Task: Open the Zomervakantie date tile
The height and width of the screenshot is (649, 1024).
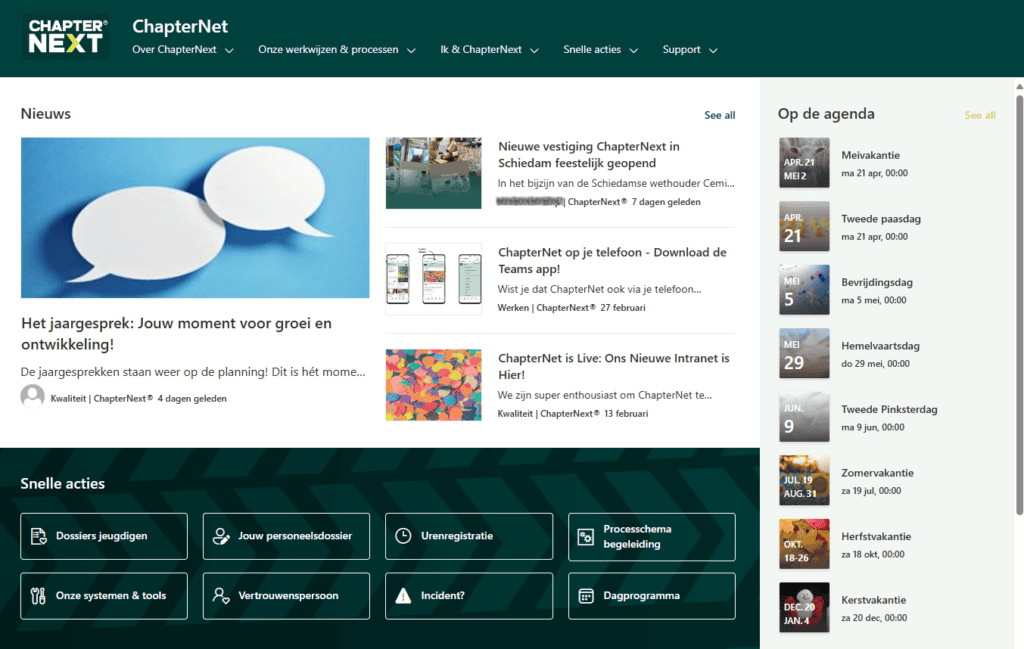Action: click(x=804, y=480)
